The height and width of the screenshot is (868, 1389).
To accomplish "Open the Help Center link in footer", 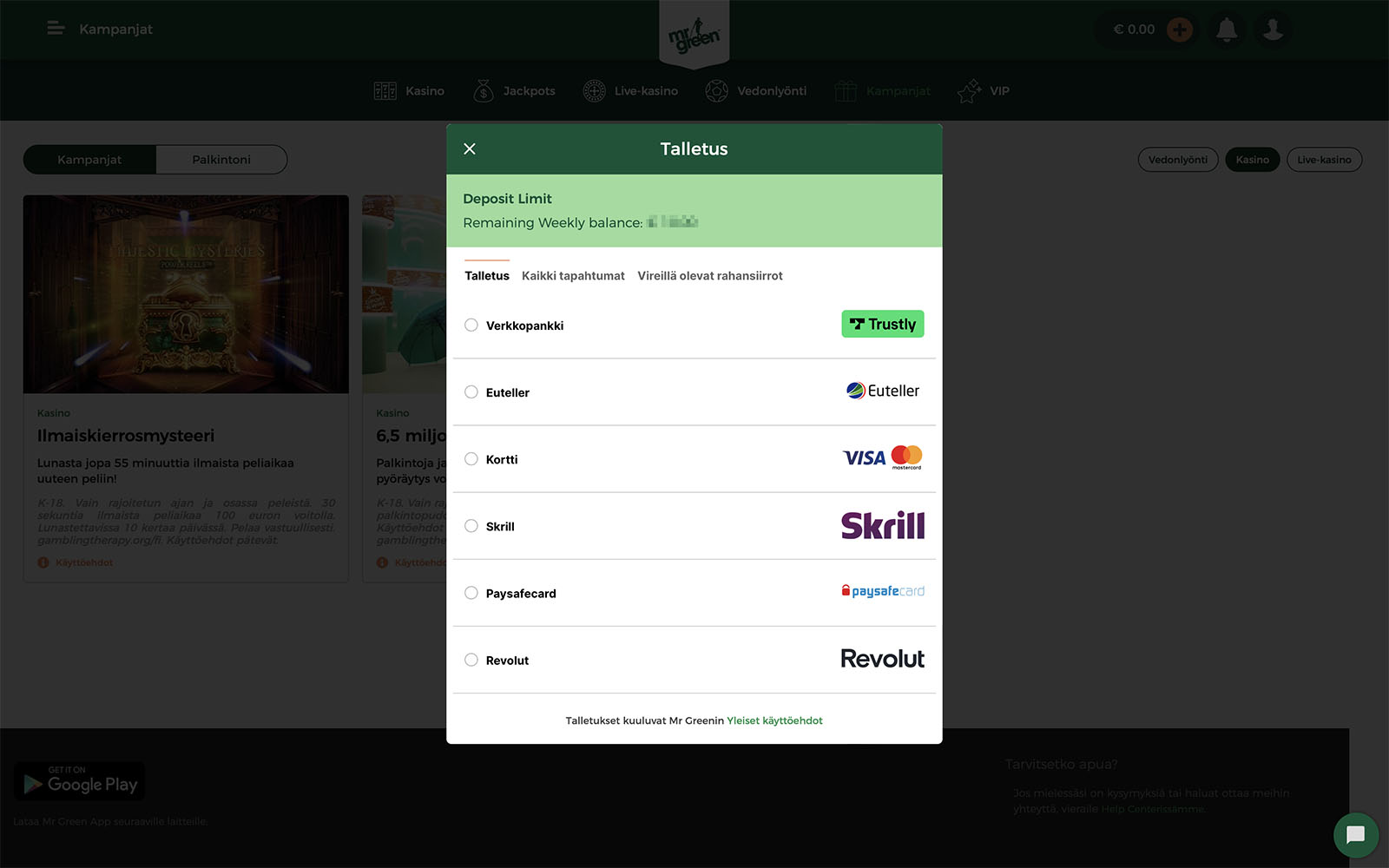I will click(1153, 809).
